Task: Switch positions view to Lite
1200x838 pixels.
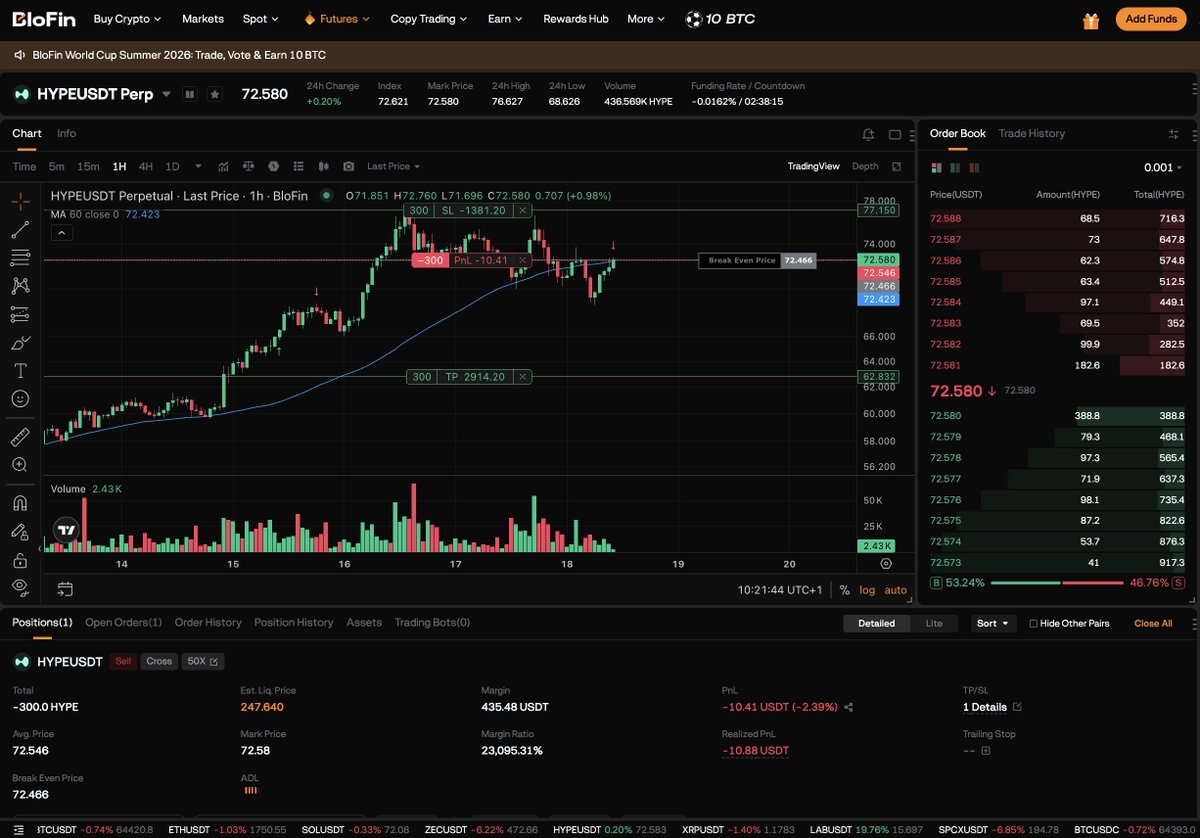Action: coord(933,623)
